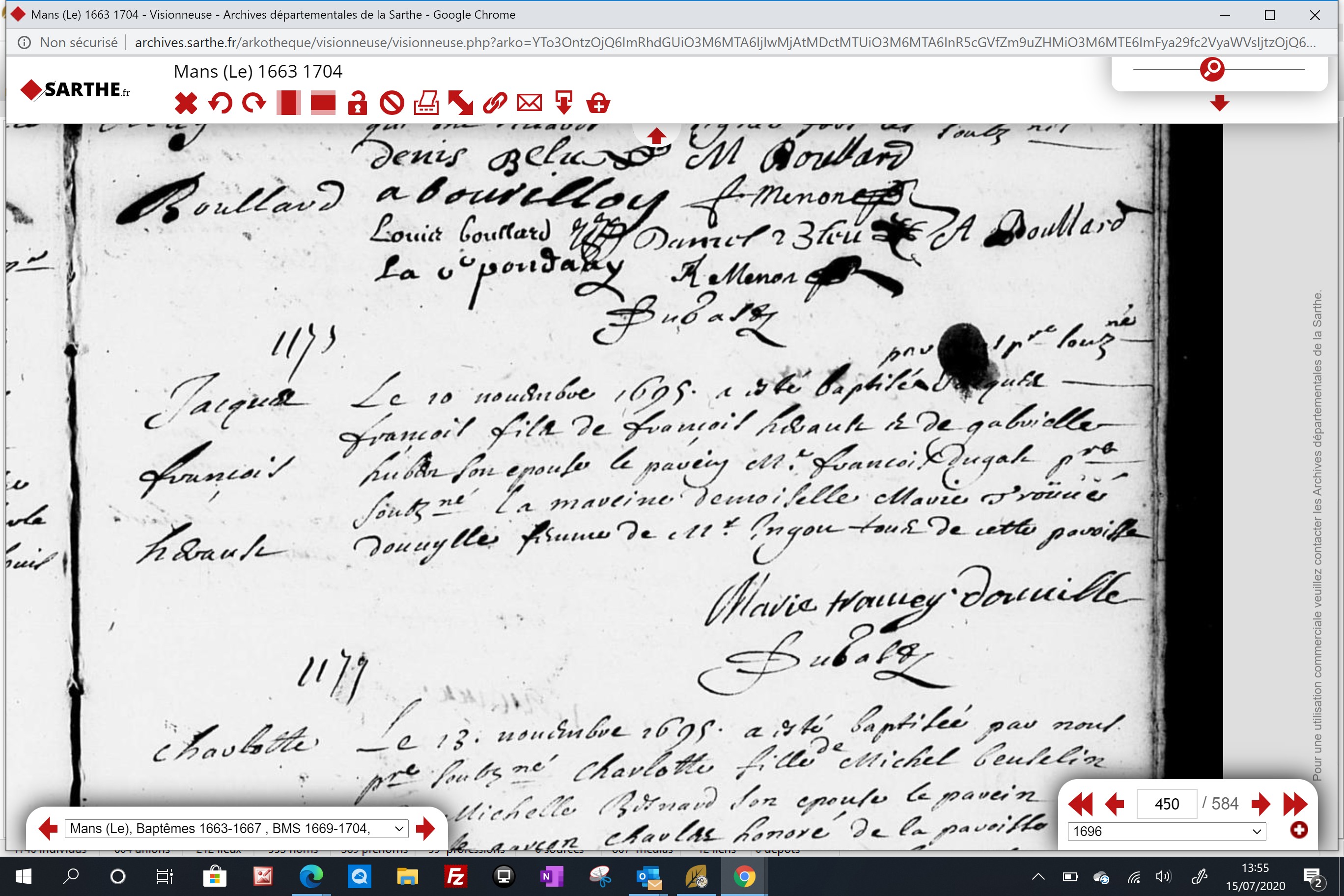Fit image to height icon
Image resolution: width=1344 pixels, height=896 pixels.
pyautogui.click(x=288, y=104)
